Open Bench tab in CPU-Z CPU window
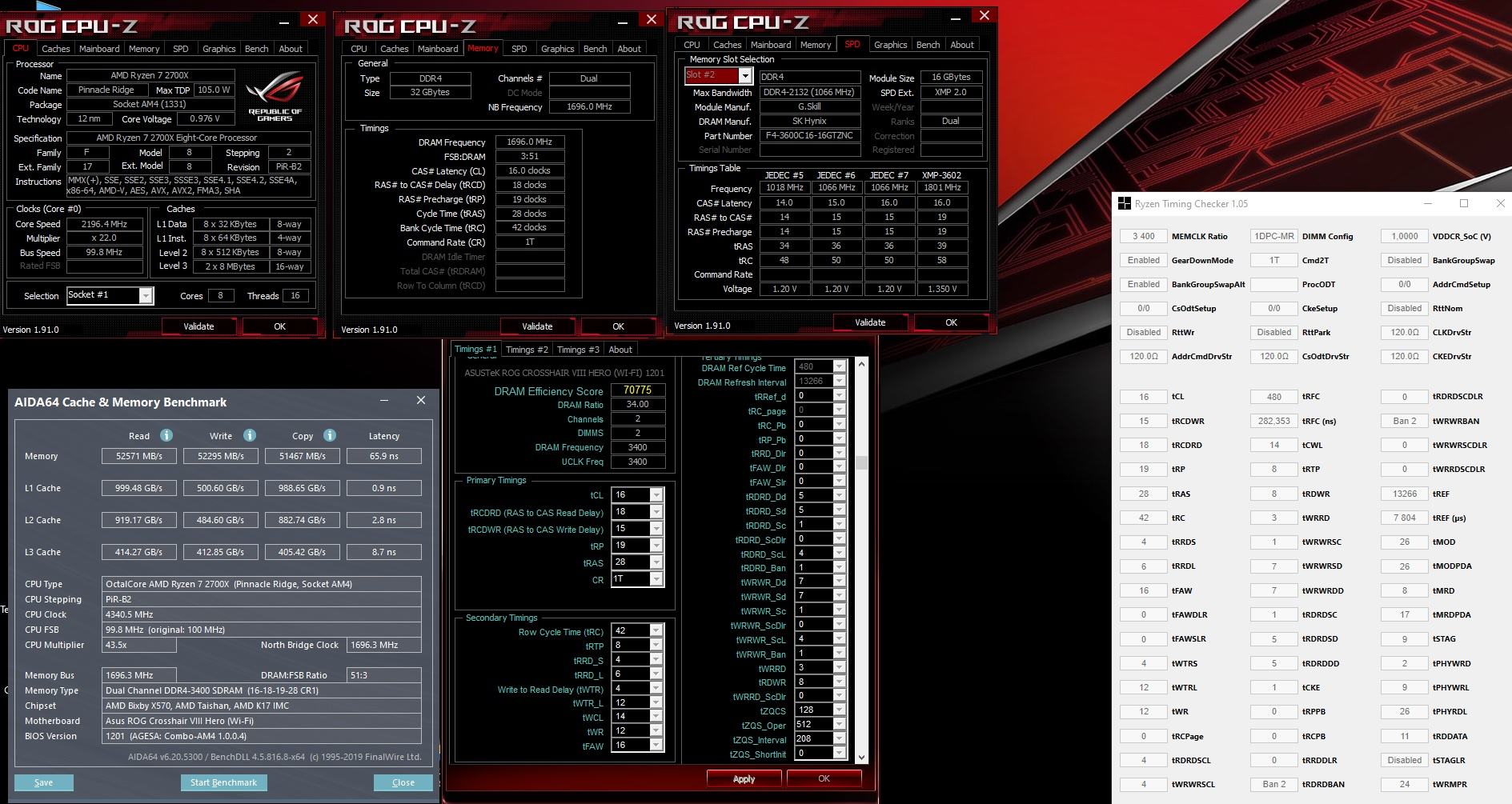This screenshot has width=1512, height=804. (256, 49)
